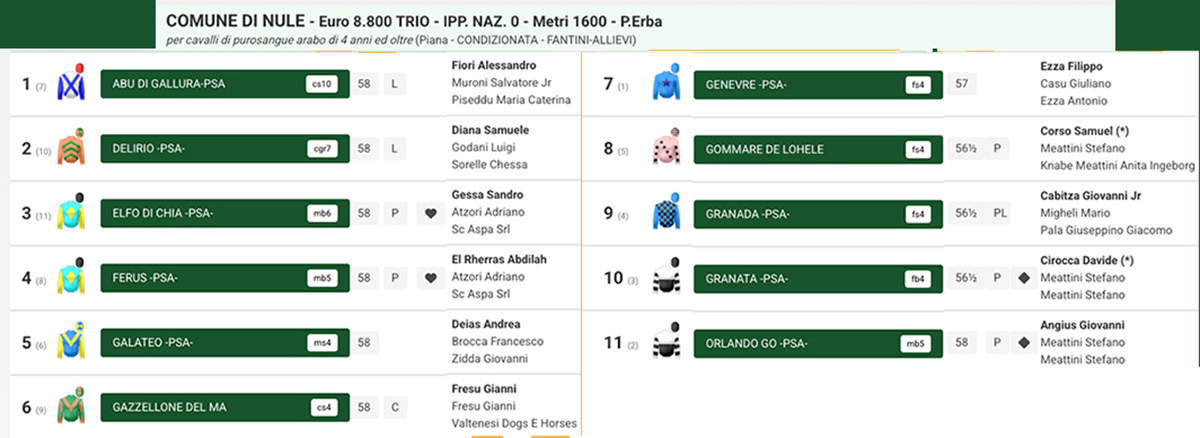Image resolution: width=1200 pixels, height=438 pixels.
Task: Click Abu di Gallura's blue-white jockey silk
Action: coord(70,84)
